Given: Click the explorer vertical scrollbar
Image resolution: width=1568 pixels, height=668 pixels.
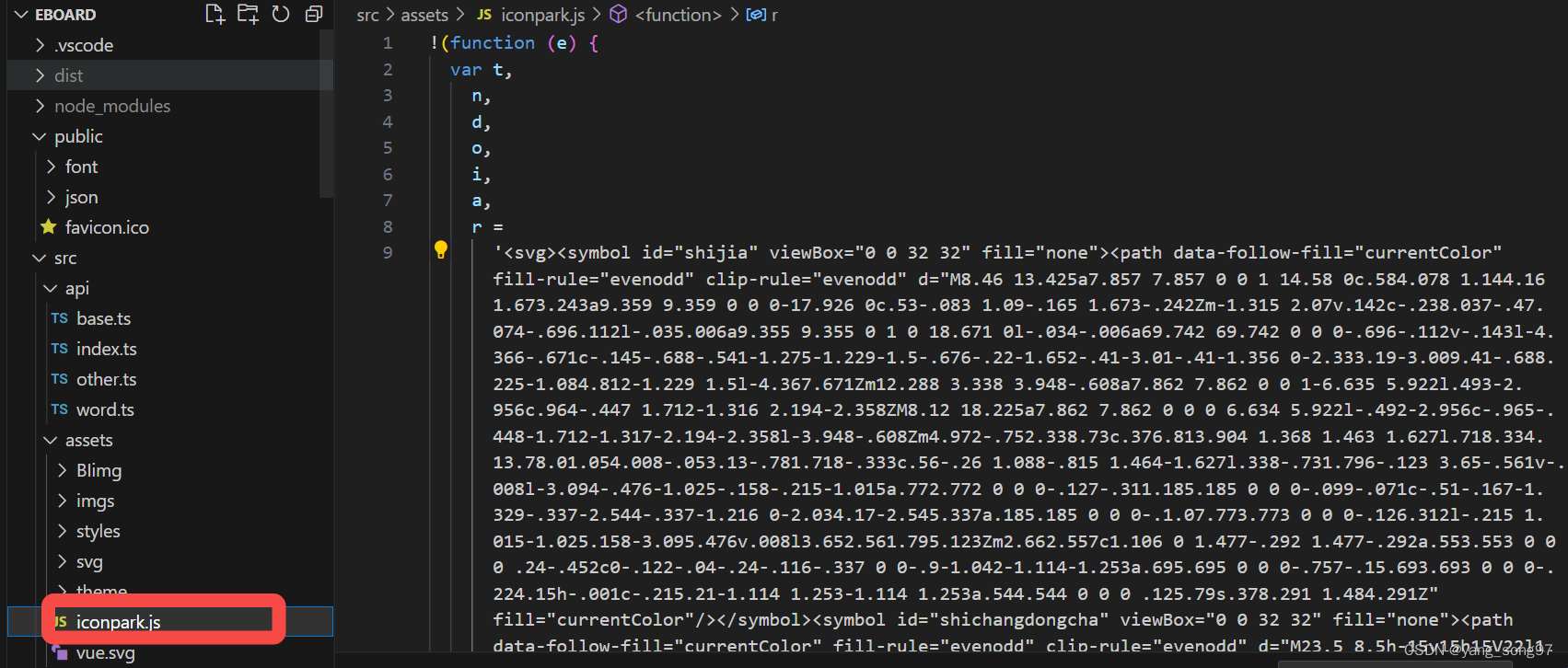Looking at the screenshot, I should 326,115.
